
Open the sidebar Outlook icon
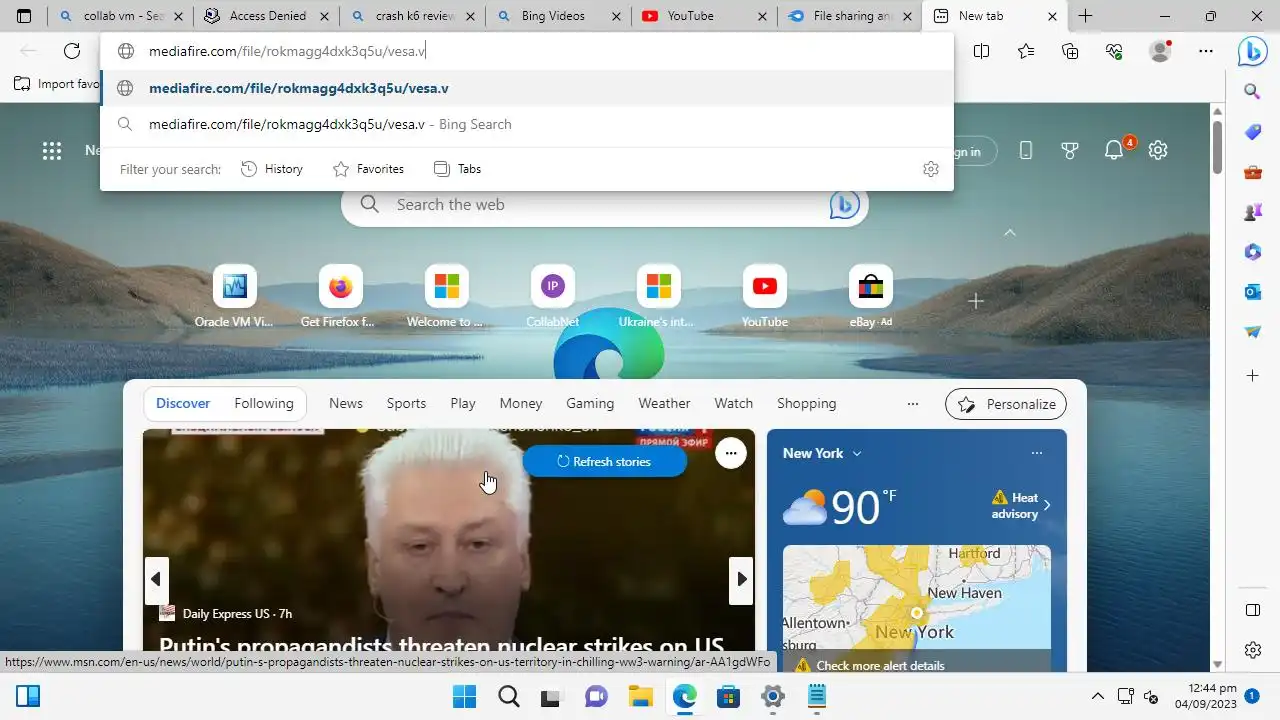pyautogui.click(x=1252, y=292)
